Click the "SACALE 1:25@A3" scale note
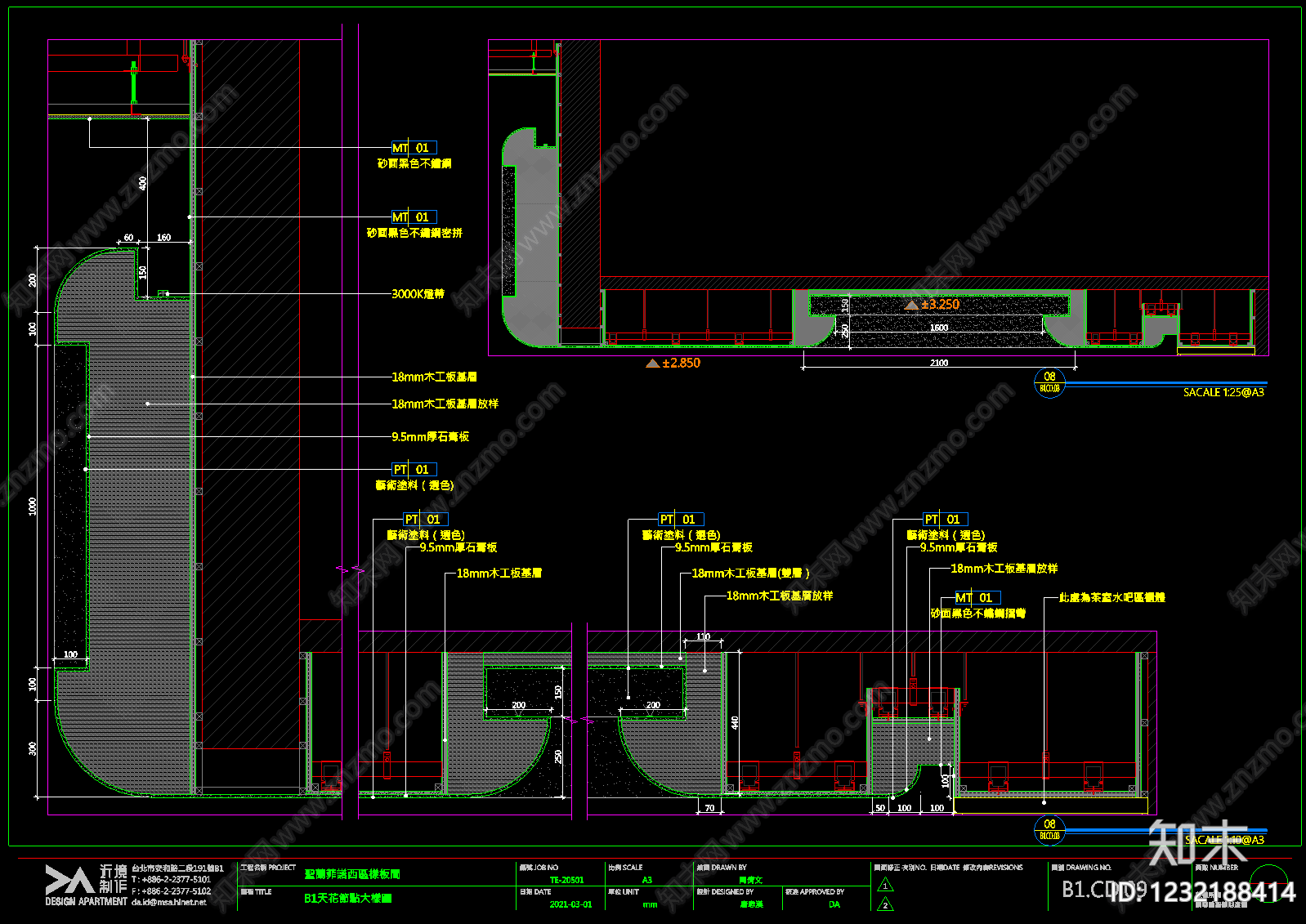Screen dimensions: 1306x924 coord(1223,392)
